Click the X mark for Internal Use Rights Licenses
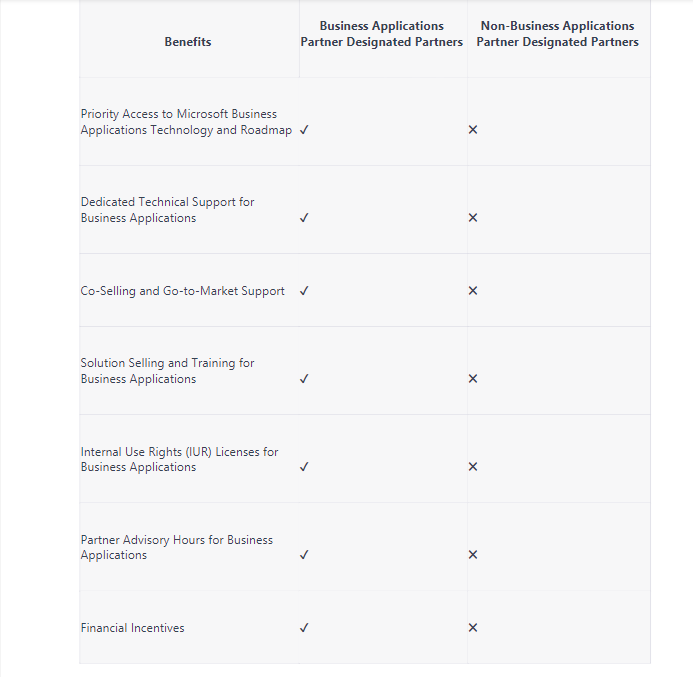 click(x=473, y=467)
